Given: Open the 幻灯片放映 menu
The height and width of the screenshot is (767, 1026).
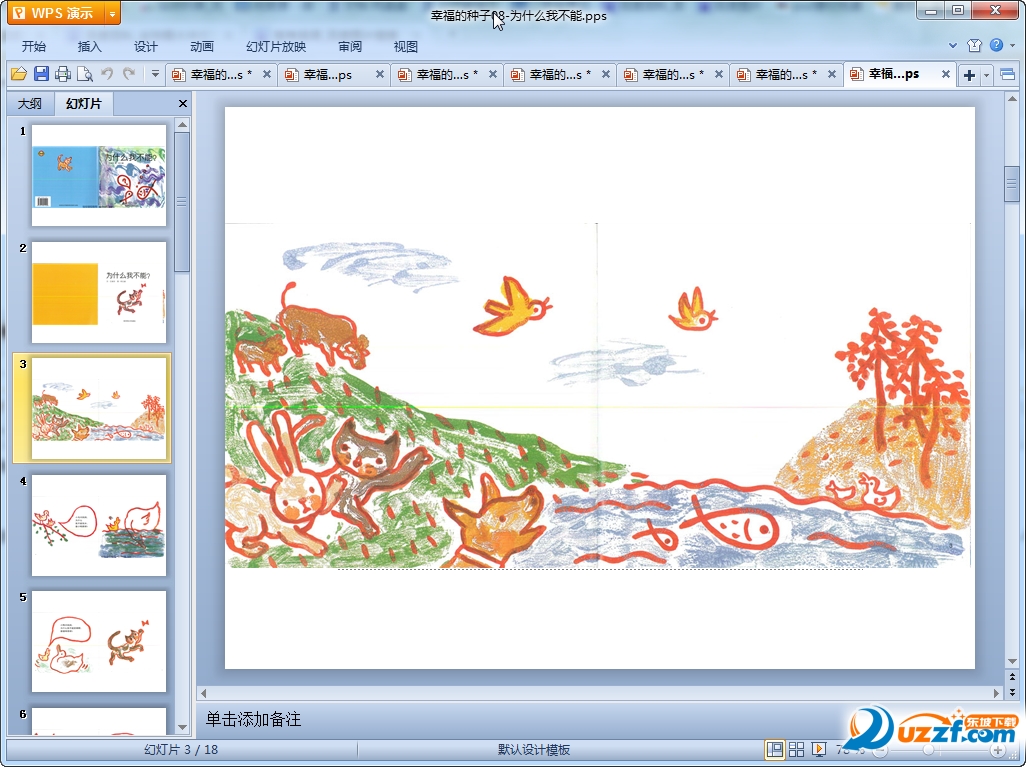Looking at the screenshot, I should 275,46.
